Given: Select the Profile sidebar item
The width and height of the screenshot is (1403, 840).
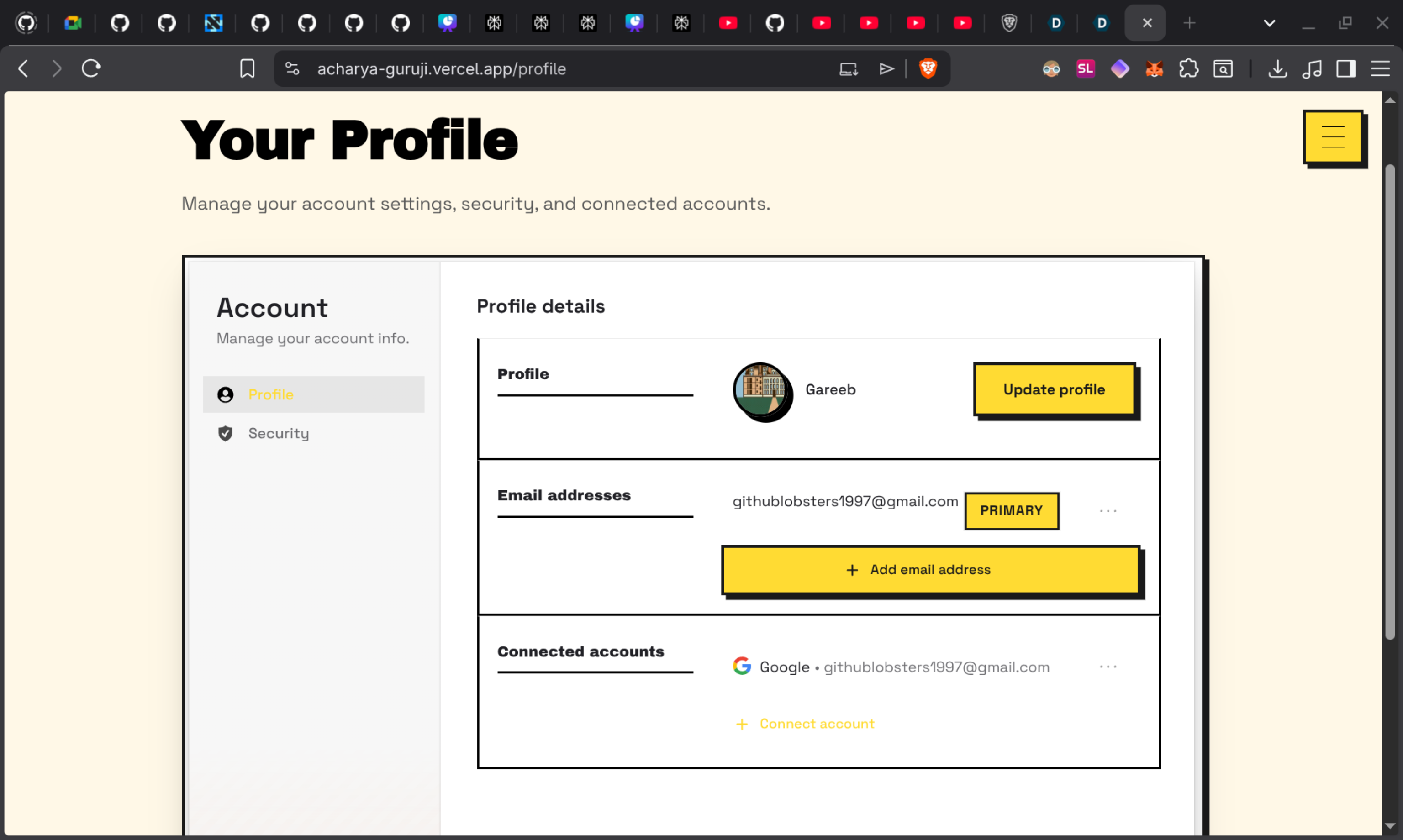Looking at the screenshot, I should pos(271,394).
